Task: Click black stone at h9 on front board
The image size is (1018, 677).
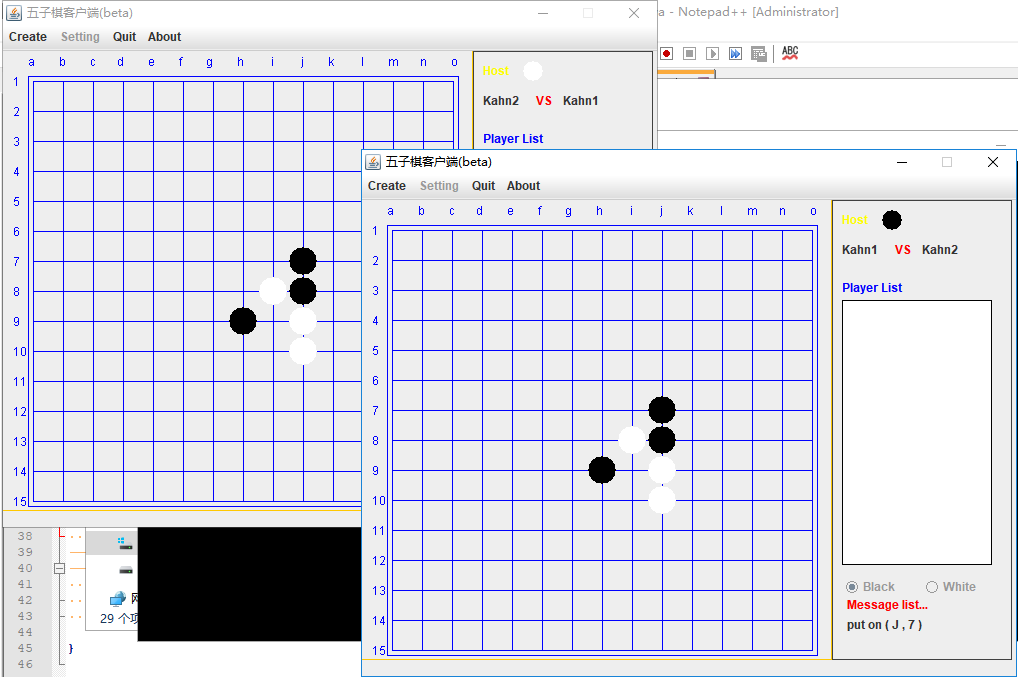Action: [602, 470]
